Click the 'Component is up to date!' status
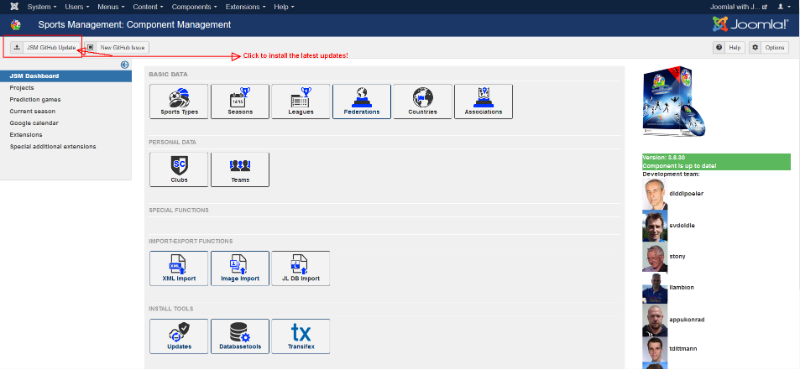Screen dimensions: 800x369 [679, 166]
